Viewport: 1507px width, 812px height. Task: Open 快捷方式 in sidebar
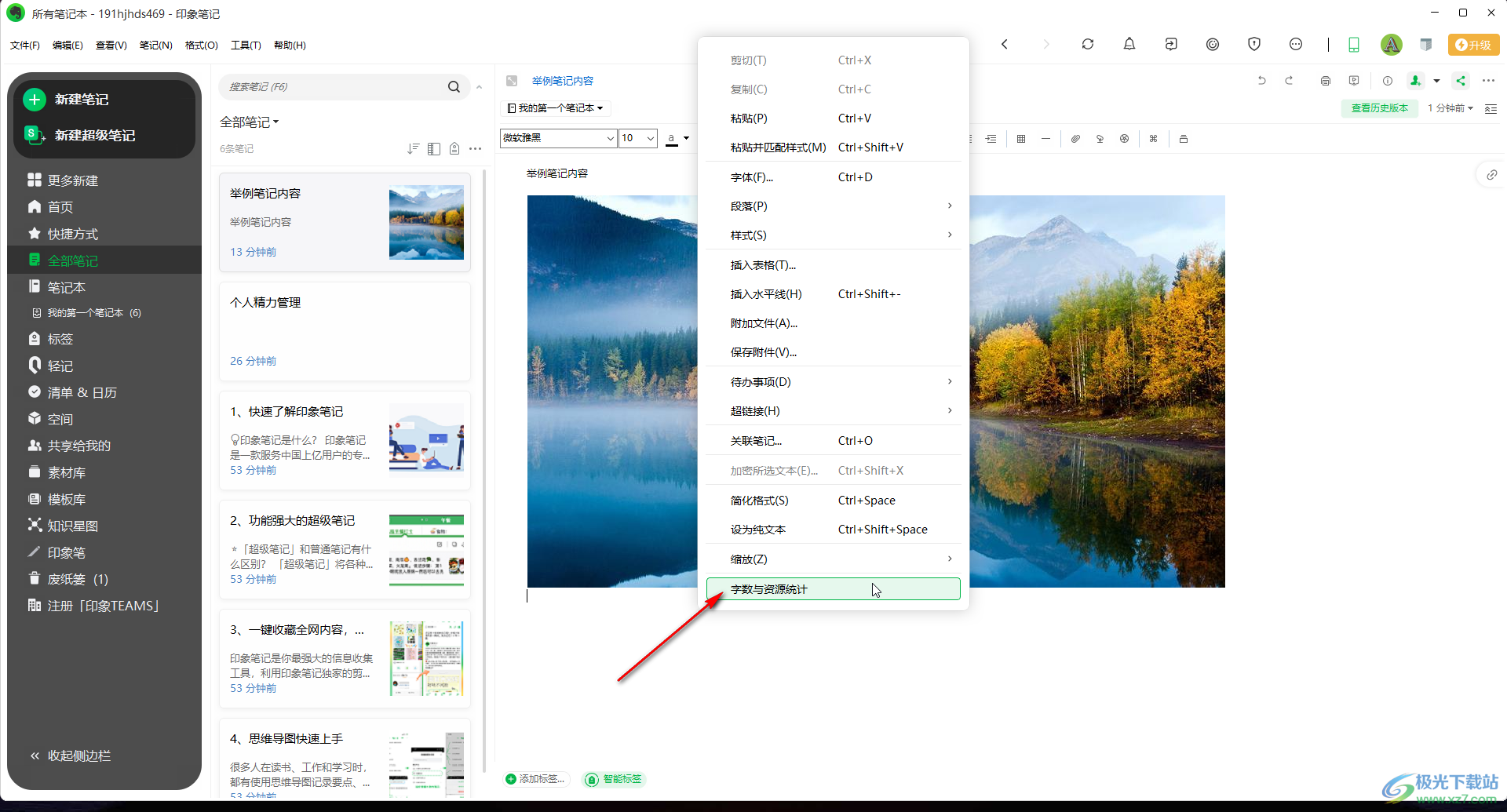click(x=64, y=234)
